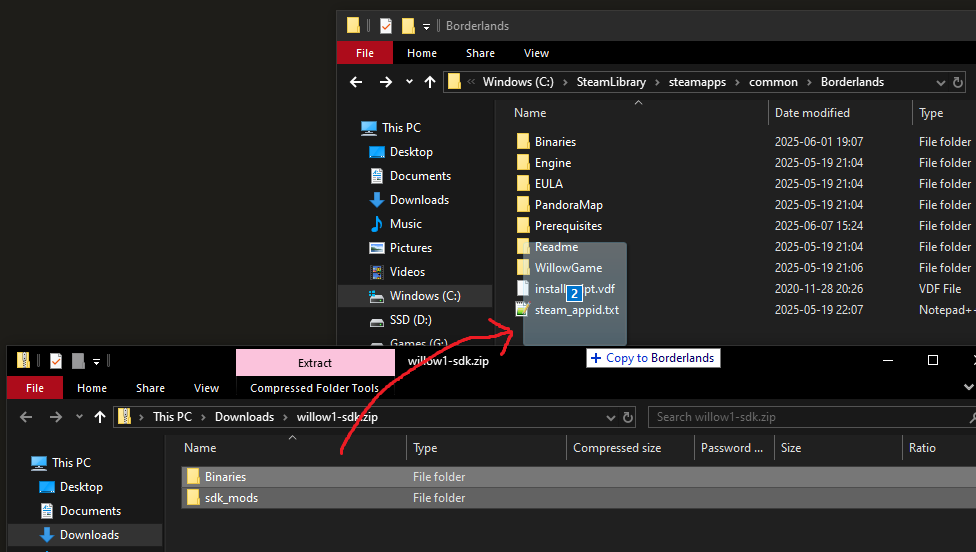Select PandoraMap folder
Image resolution: width=976 pixels, height=552 pixels.
[x=568, y=205]
